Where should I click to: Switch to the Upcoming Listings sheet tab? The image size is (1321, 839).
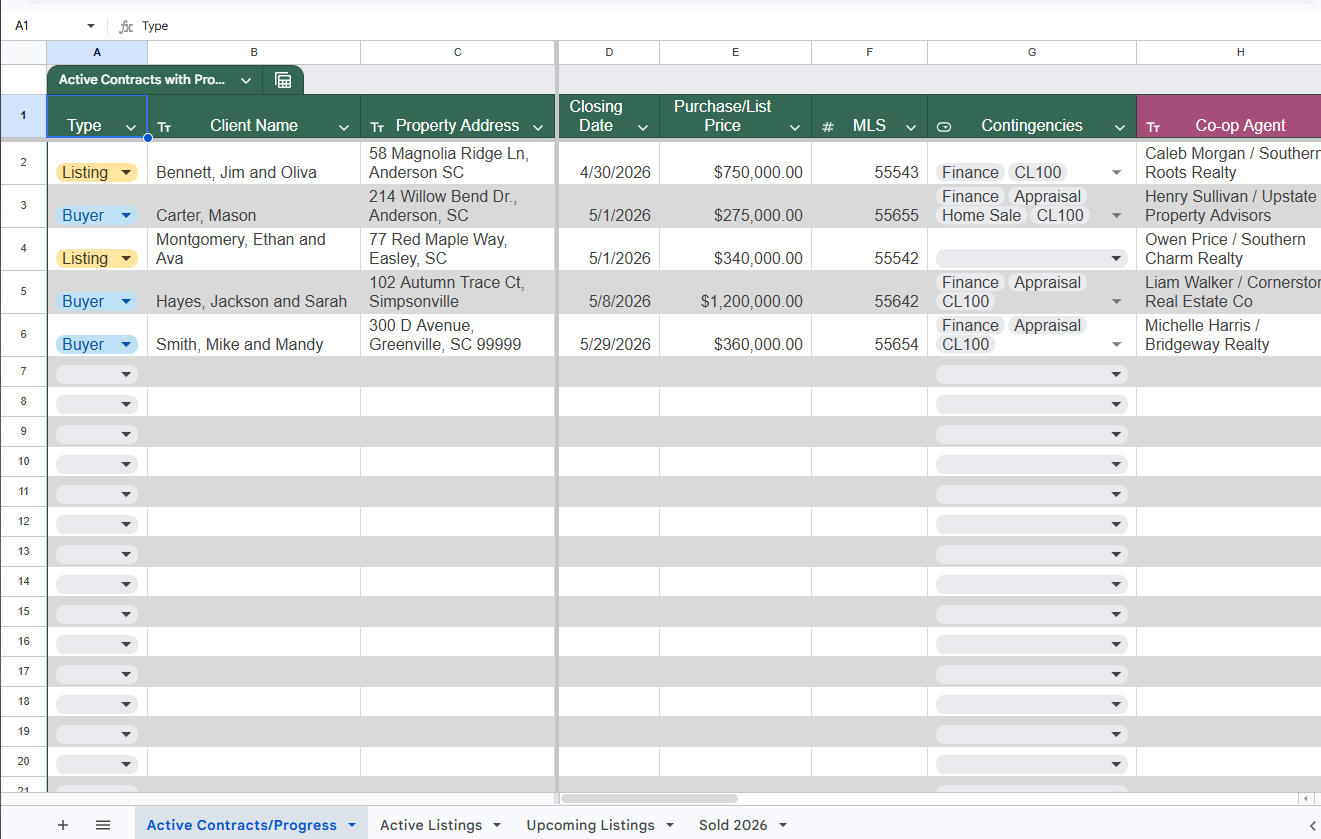(590, 825)
